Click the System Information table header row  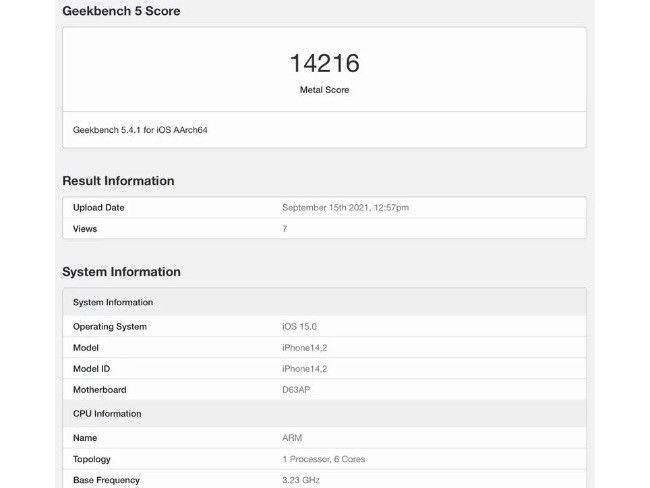pyautogui.click(x=325, y=302)
